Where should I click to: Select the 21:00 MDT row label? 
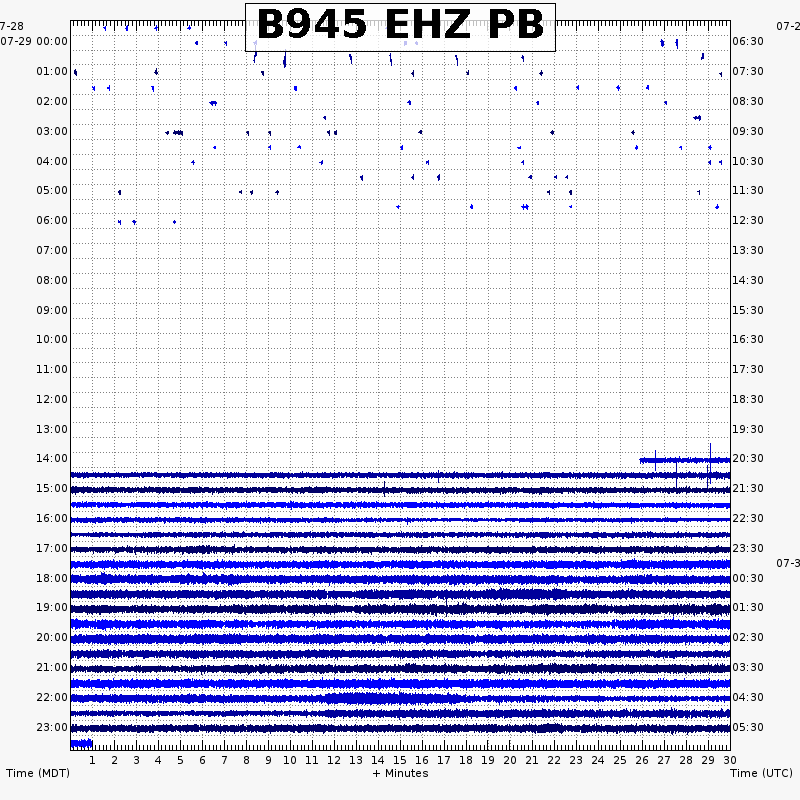52,667
